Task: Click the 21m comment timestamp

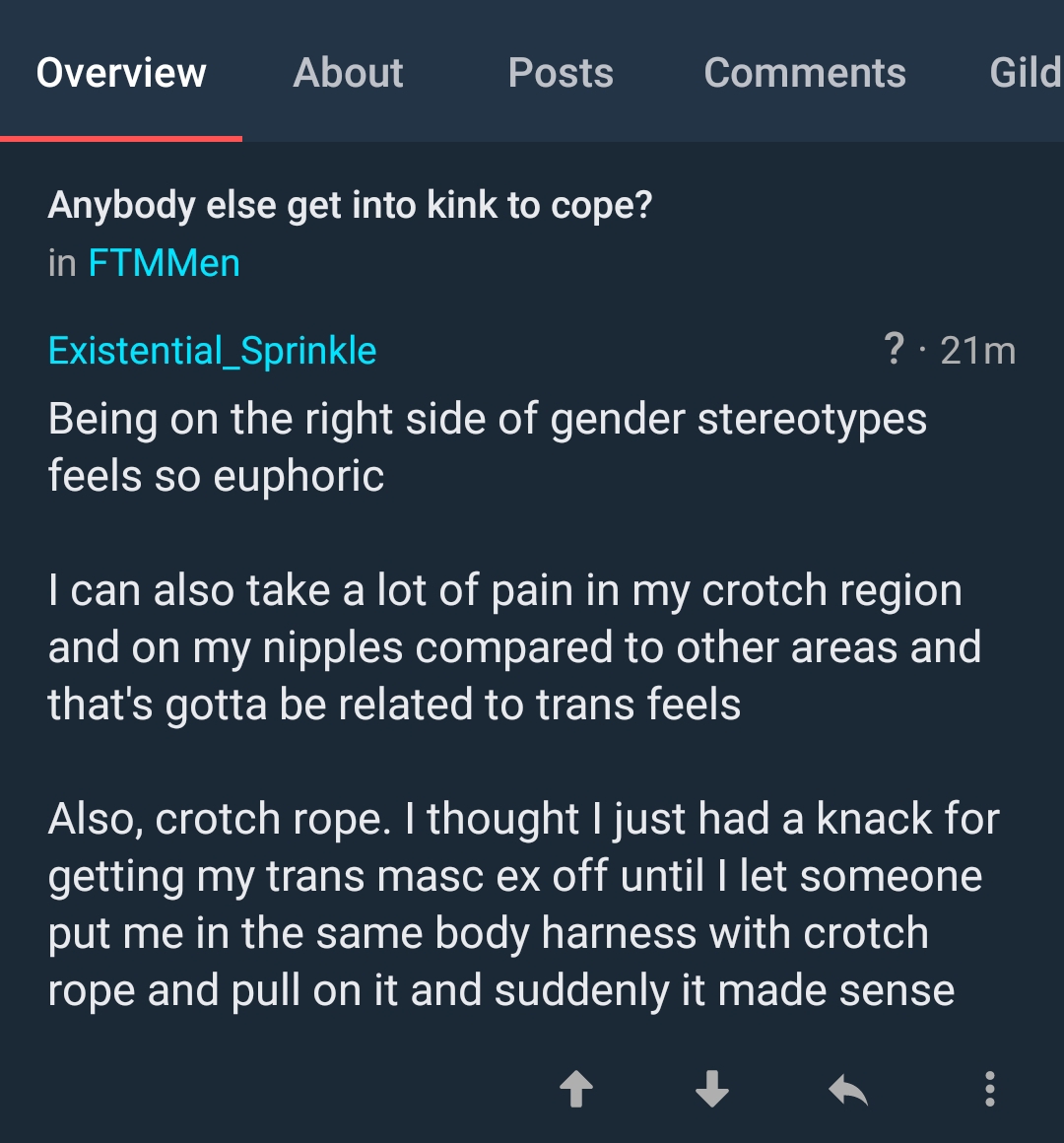Action: [x=977, y=351]
